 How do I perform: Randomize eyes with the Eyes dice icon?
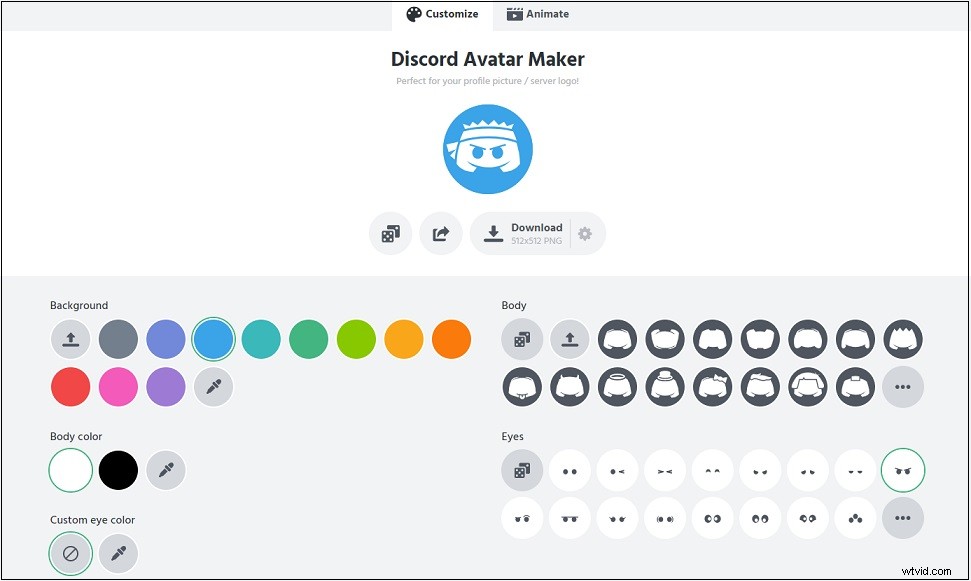[522, 470]
